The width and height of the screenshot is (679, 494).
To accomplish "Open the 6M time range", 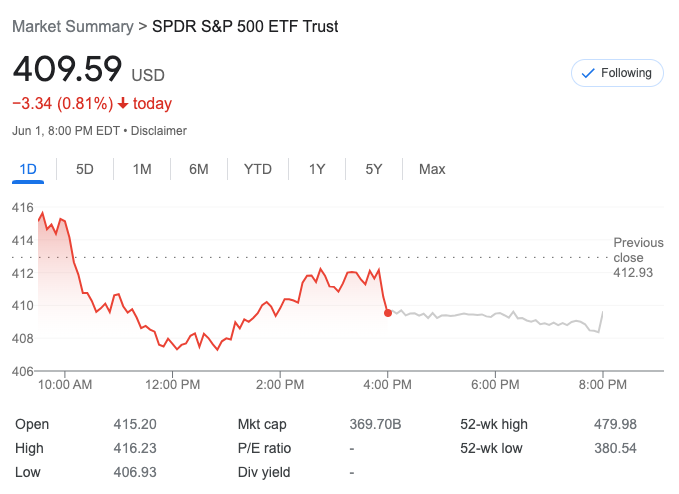I will 199,169.
